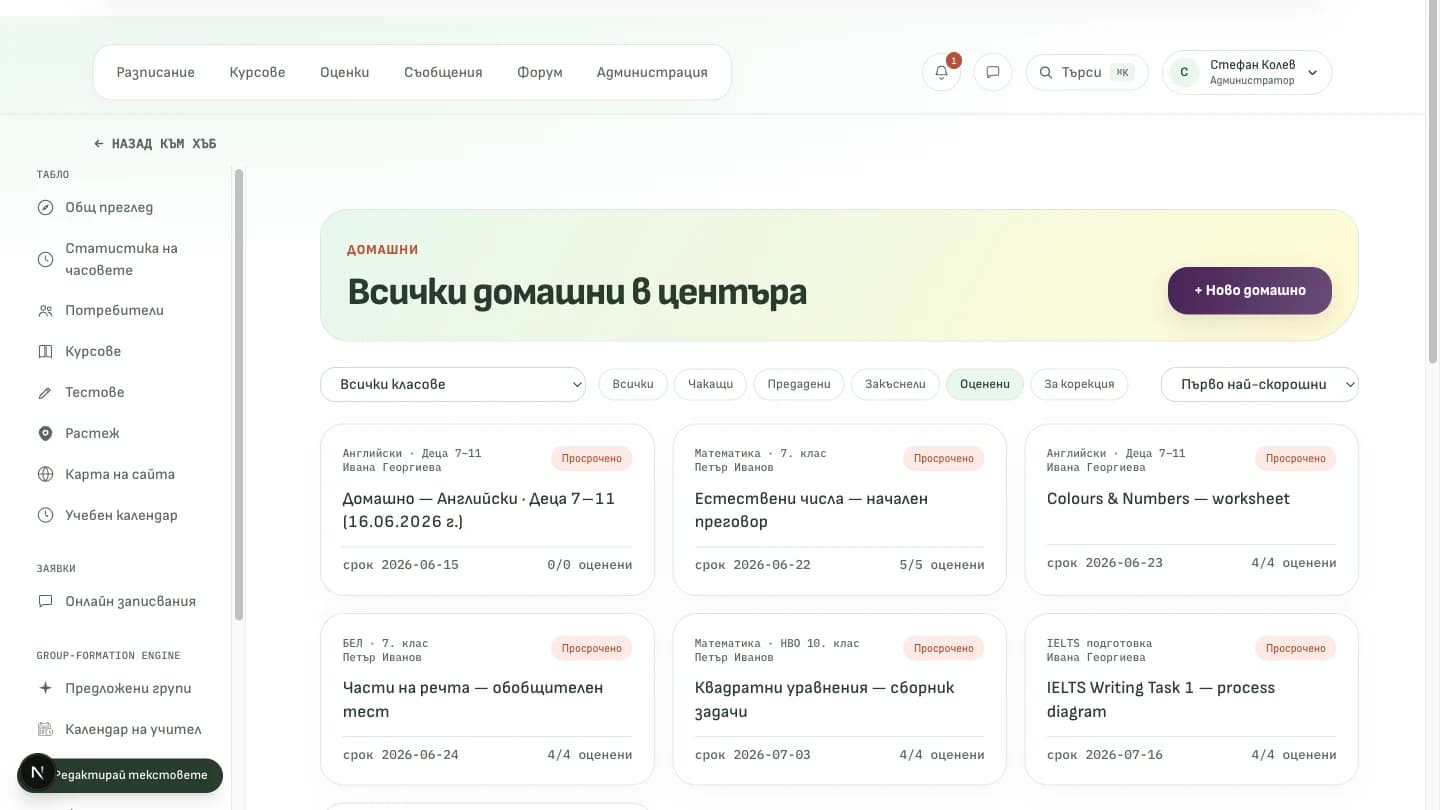Image resolution: width=1440 pixels, height=810 pixels.
Task: Open the Стефан Колев account dropdown chevron
Action: coord(1313,73)
